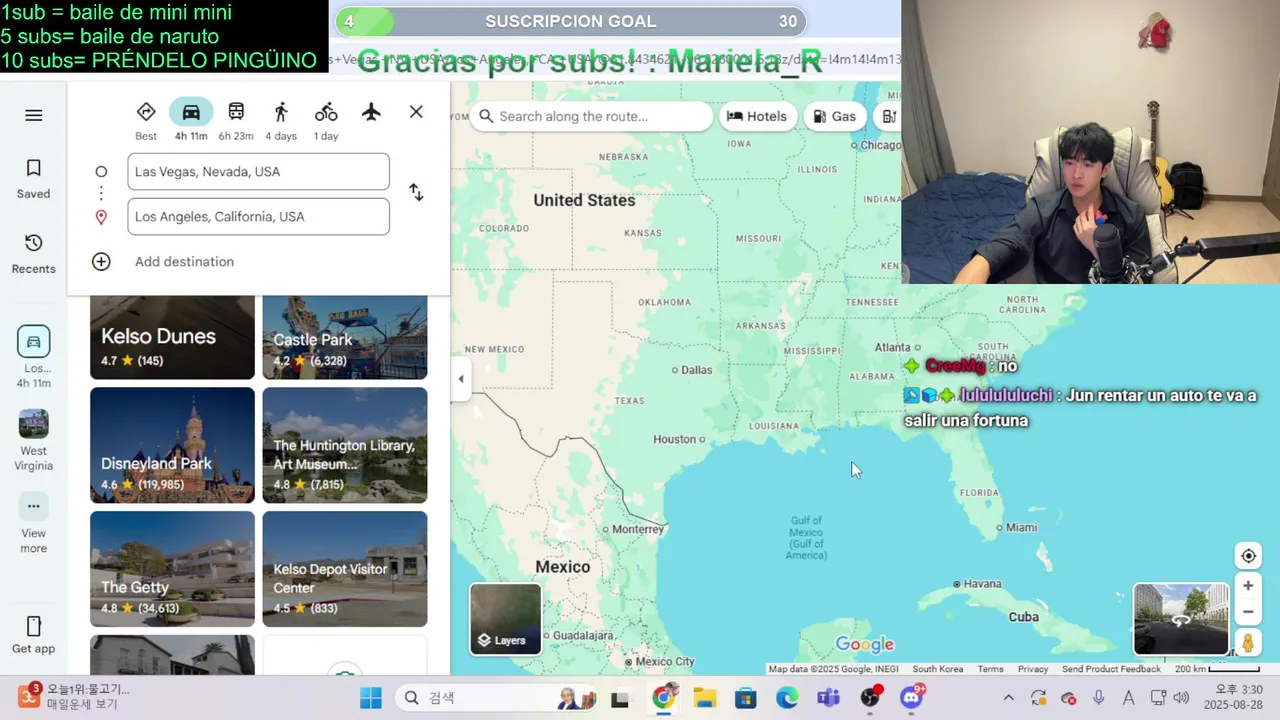Open the Terms link

[990, 669]
